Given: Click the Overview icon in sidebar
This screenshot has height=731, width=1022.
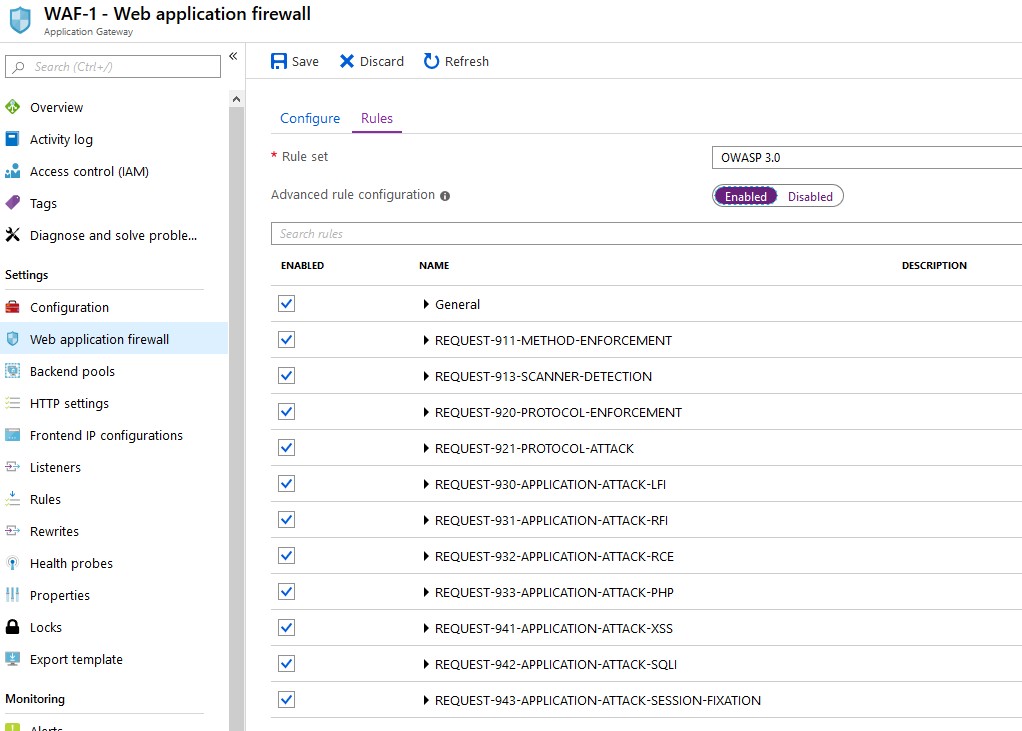Looking at the screenshot, I should tap(12, 107).
